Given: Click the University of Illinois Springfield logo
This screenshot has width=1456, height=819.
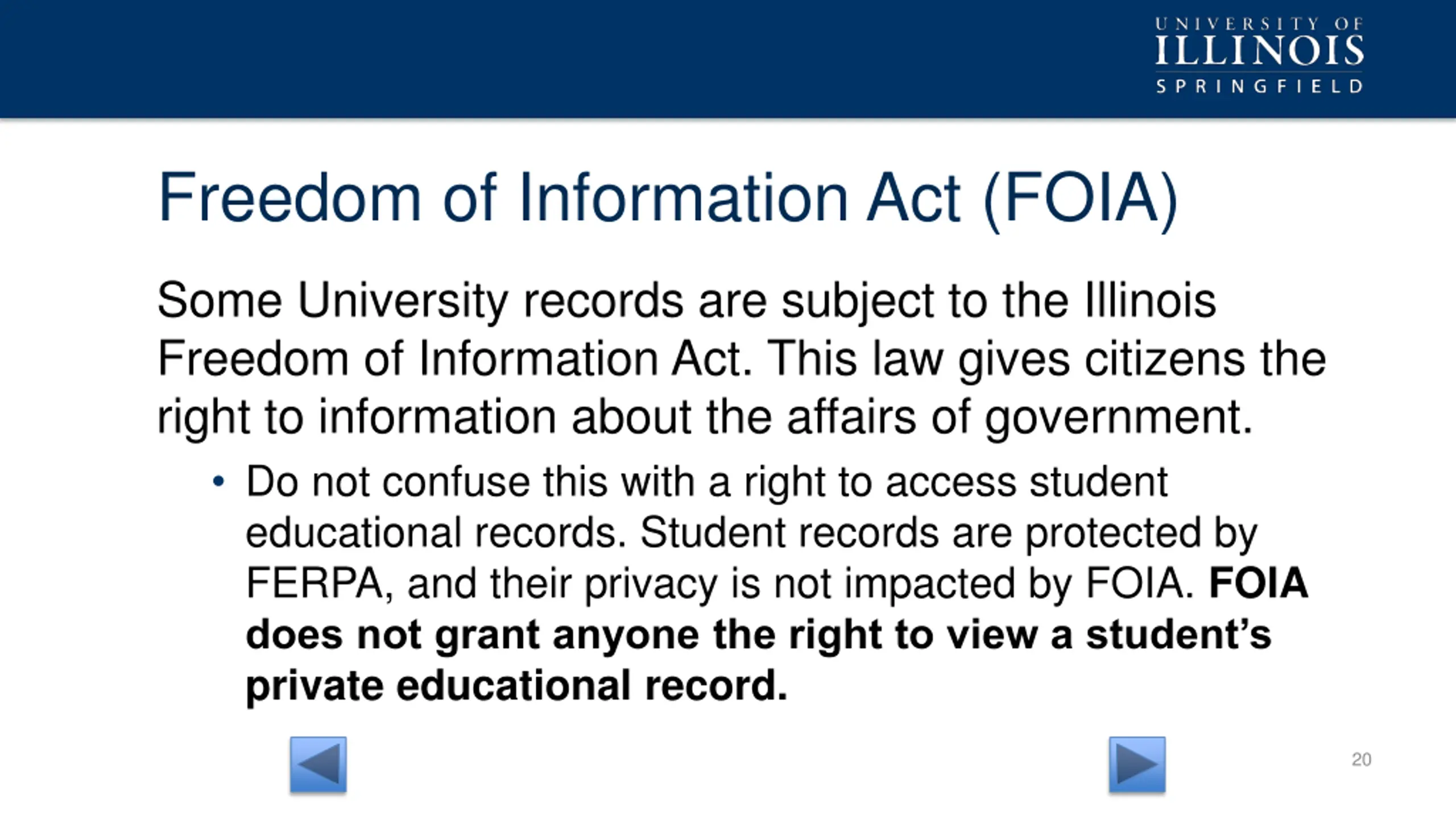Looking at the screenshot, I should pos(1259,55).
